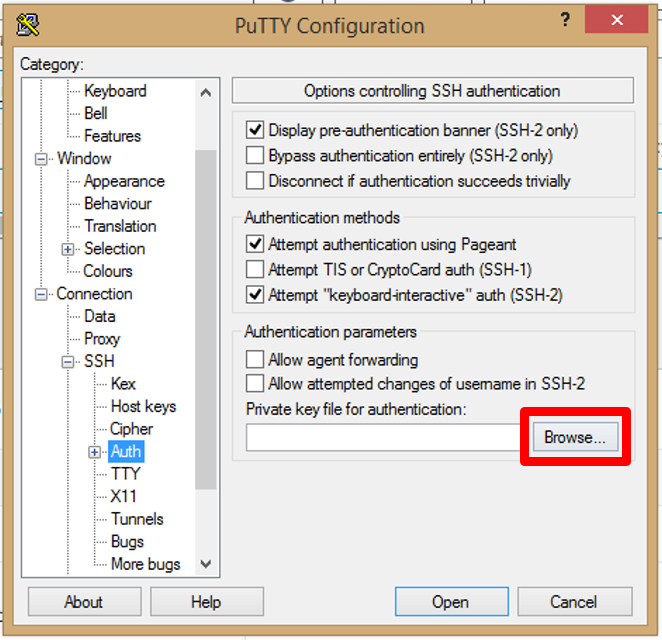Open the Appearance category
The image size is (662, 640).
tap(124, 181)
